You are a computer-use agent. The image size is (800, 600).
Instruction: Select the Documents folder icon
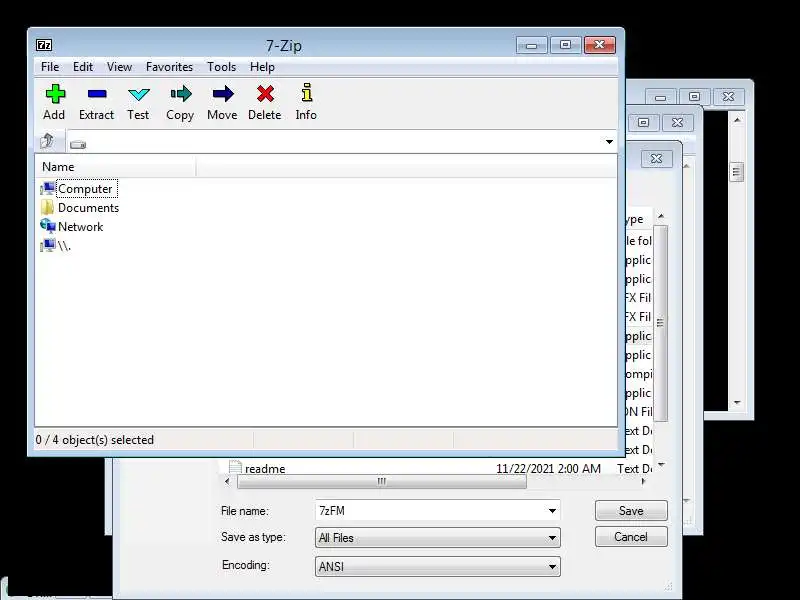47,208
